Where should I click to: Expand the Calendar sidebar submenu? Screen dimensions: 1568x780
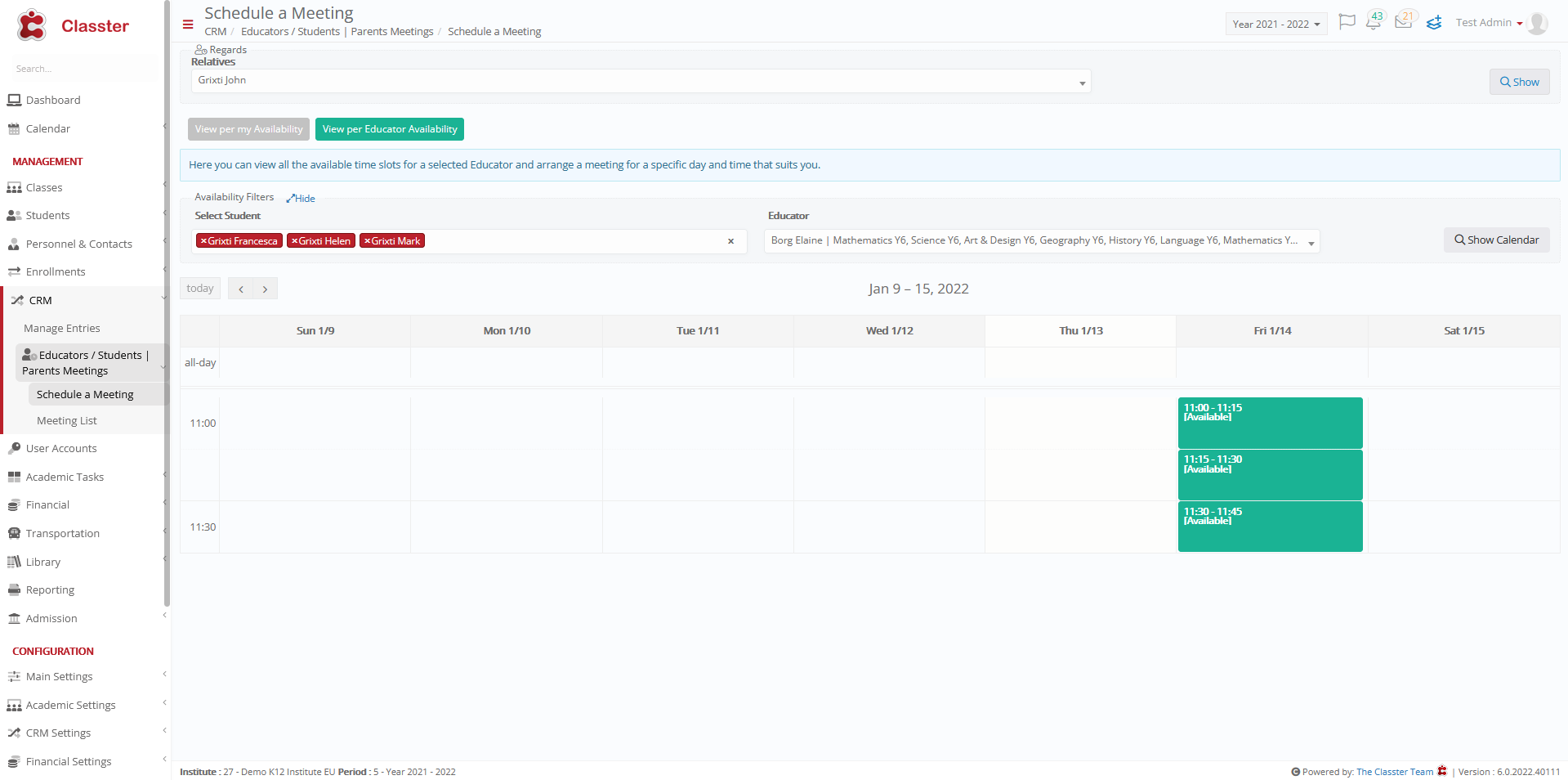pyautogui.click(x=165, y=126)
